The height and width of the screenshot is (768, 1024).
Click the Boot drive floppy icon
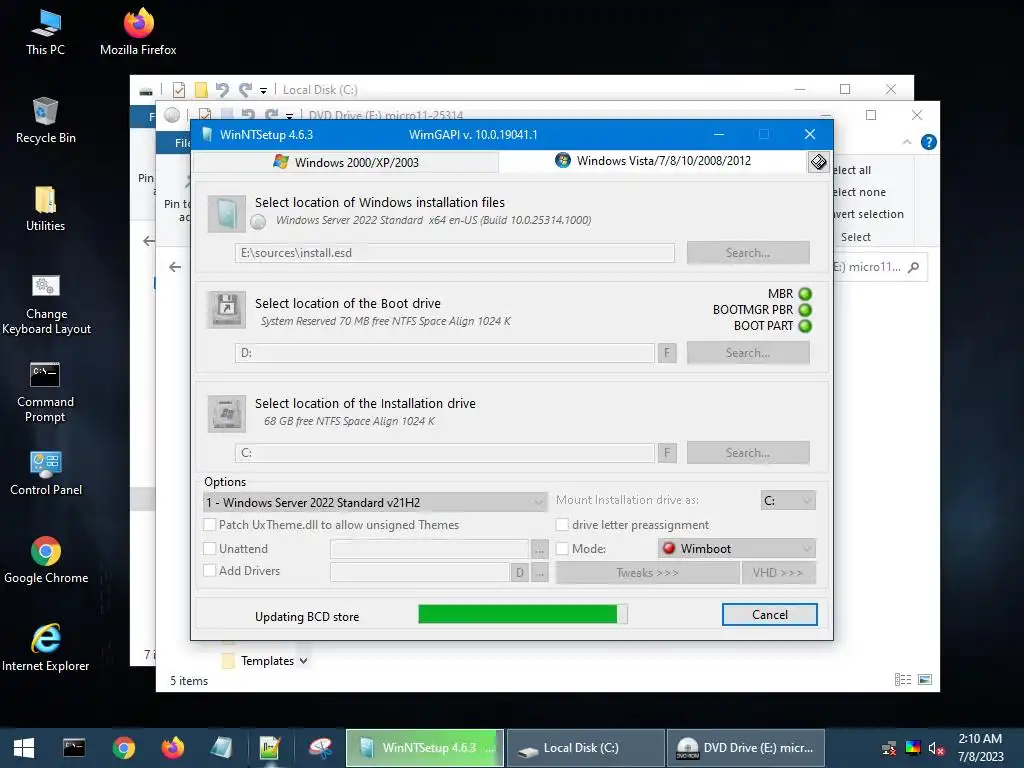(x=227, y=310)
